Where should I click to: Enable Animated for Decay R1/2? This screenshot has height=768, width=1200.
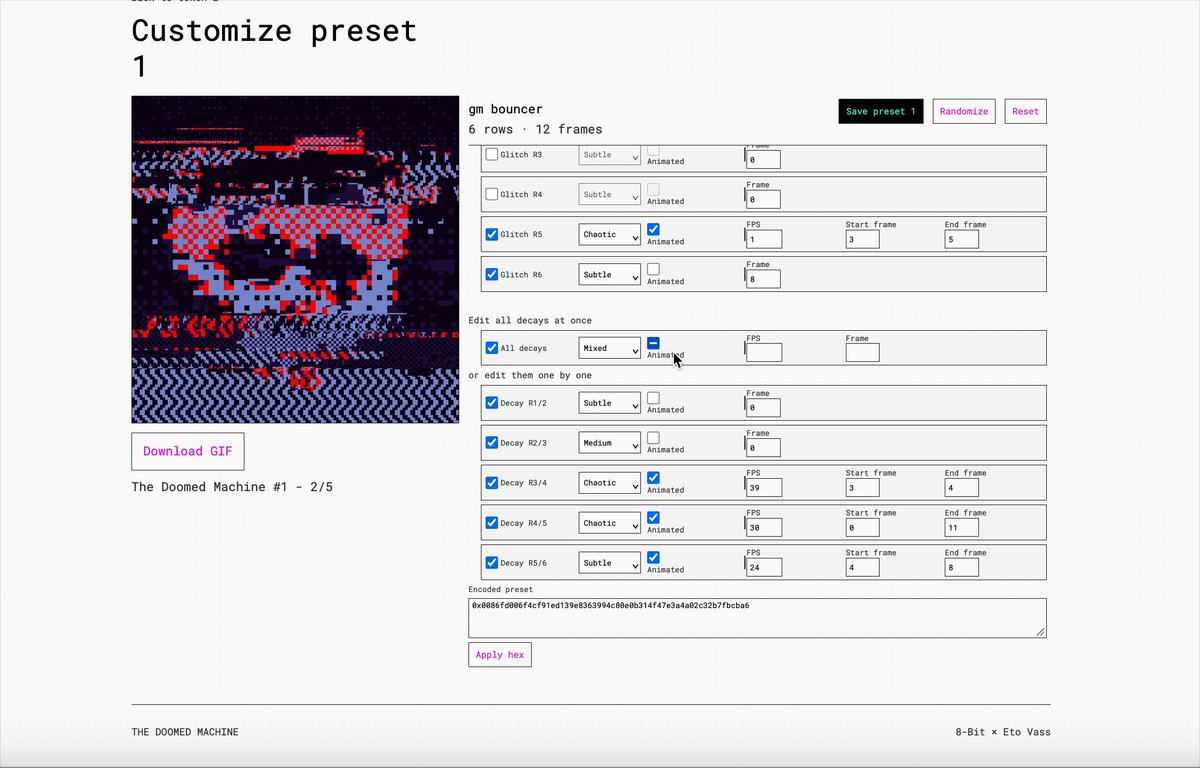653,397
